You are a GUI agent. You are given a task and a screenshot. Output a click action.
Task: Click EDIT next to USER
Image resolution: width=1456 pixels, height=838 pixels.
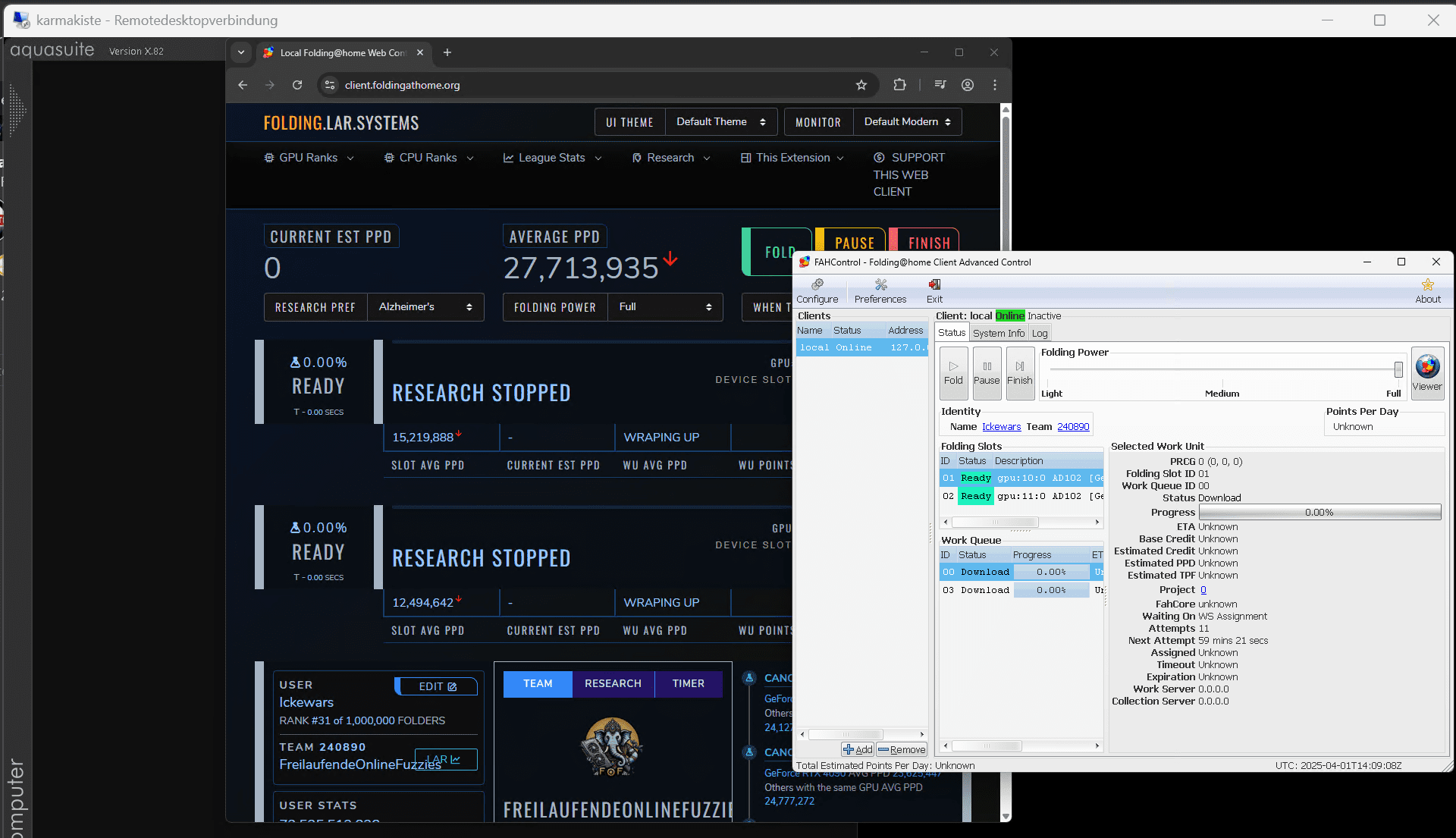click(437, 686)
